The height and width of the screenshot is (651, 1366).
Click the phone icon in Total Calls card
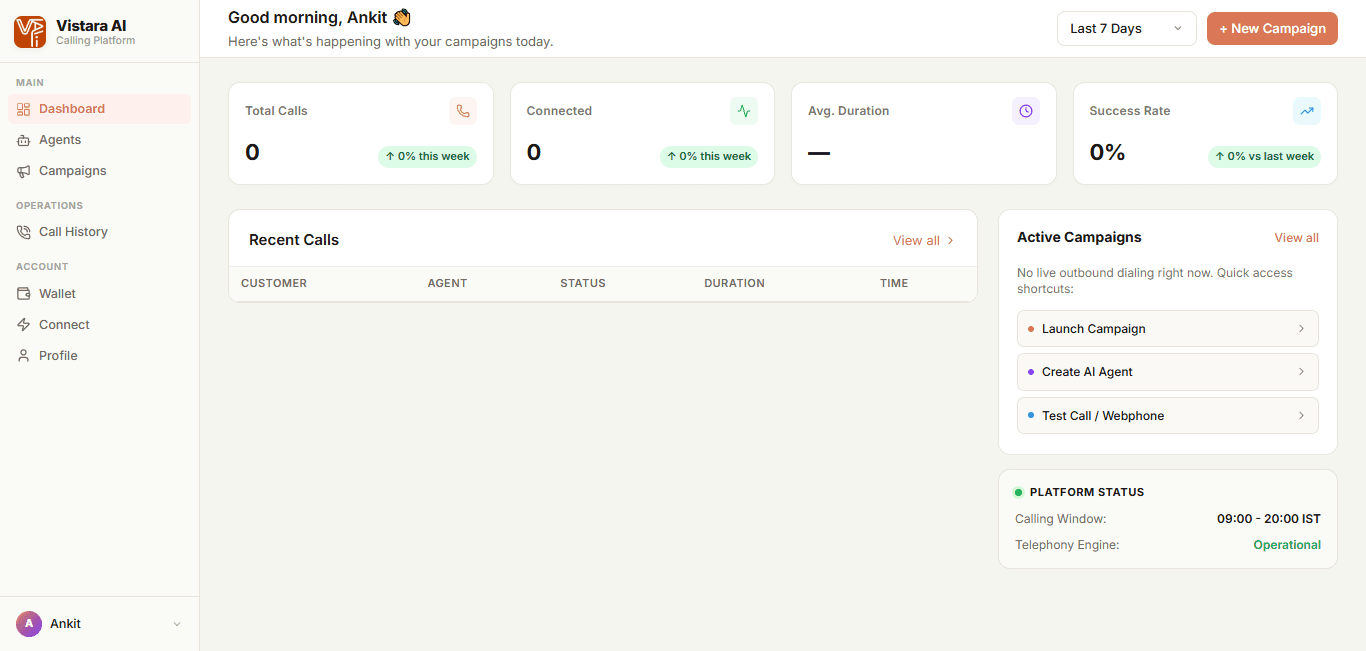point(463,111)
